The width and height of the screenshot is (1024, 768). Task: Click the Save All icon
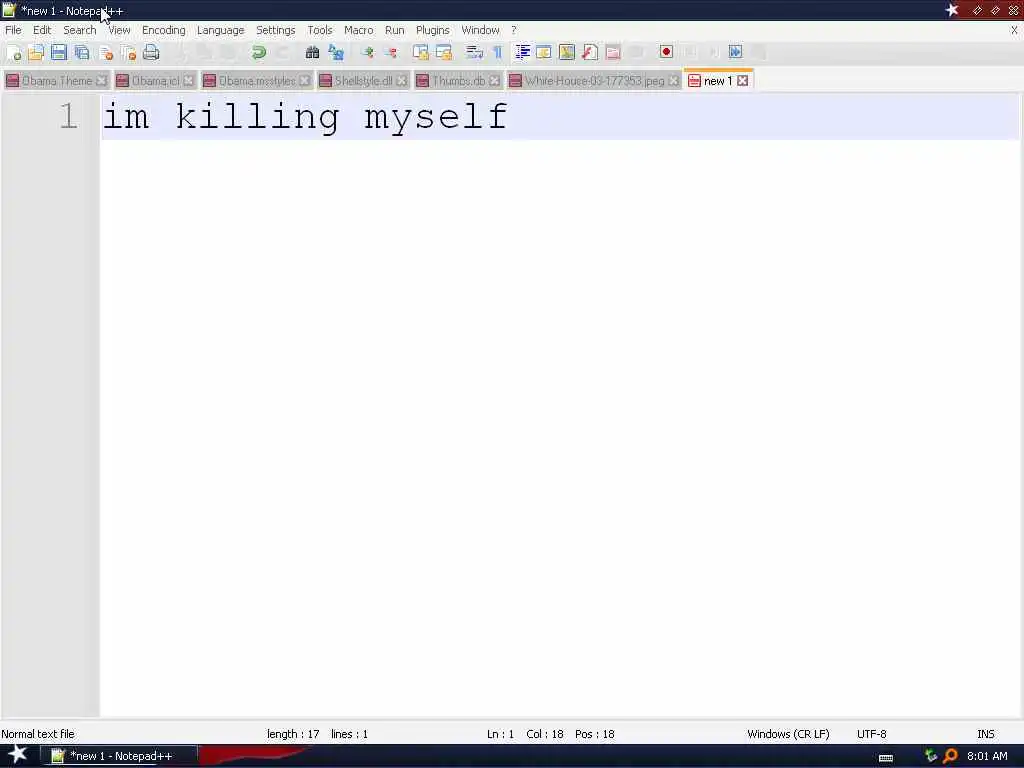(x=82, y=53)
